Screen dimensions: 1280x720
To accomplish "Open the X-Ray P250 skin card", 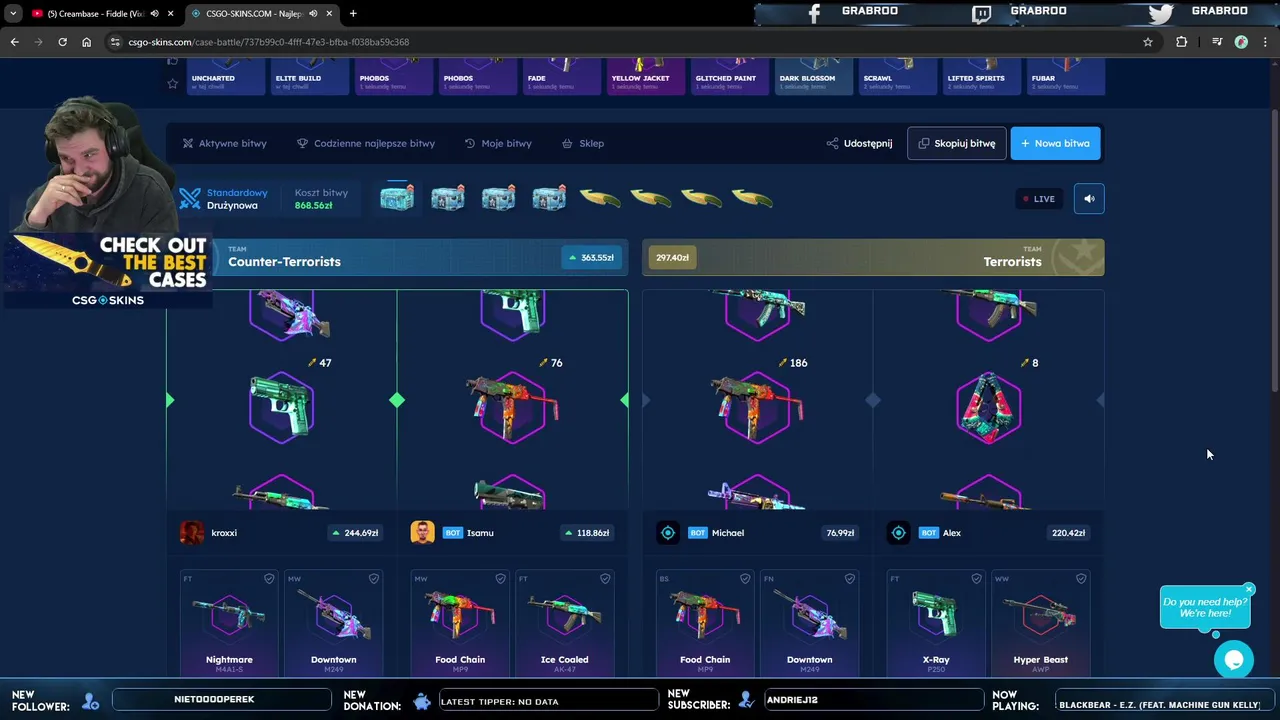I will pos(936,623).
